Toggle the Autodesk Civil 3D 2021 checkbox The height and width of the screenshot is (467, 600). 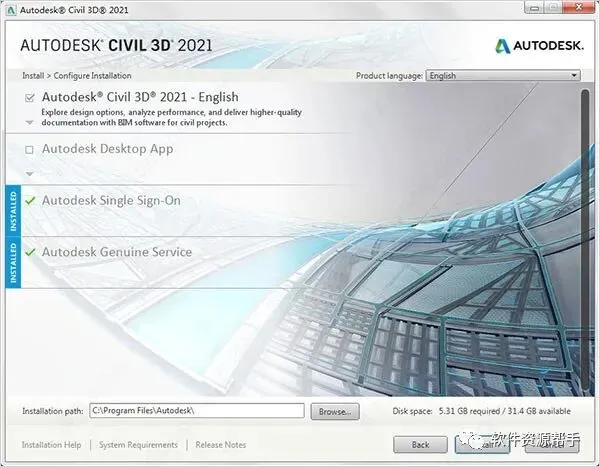point(30,98)
